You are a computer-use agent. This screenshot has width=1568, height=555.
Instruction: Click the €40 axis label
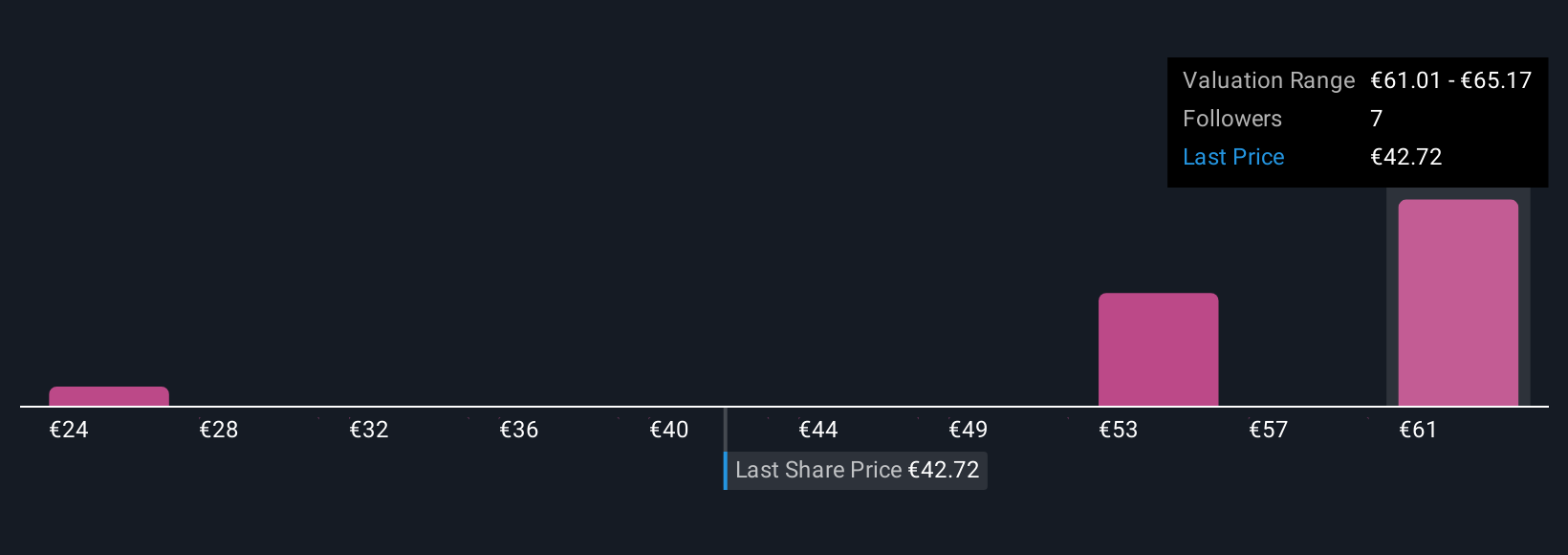[669, 430]
